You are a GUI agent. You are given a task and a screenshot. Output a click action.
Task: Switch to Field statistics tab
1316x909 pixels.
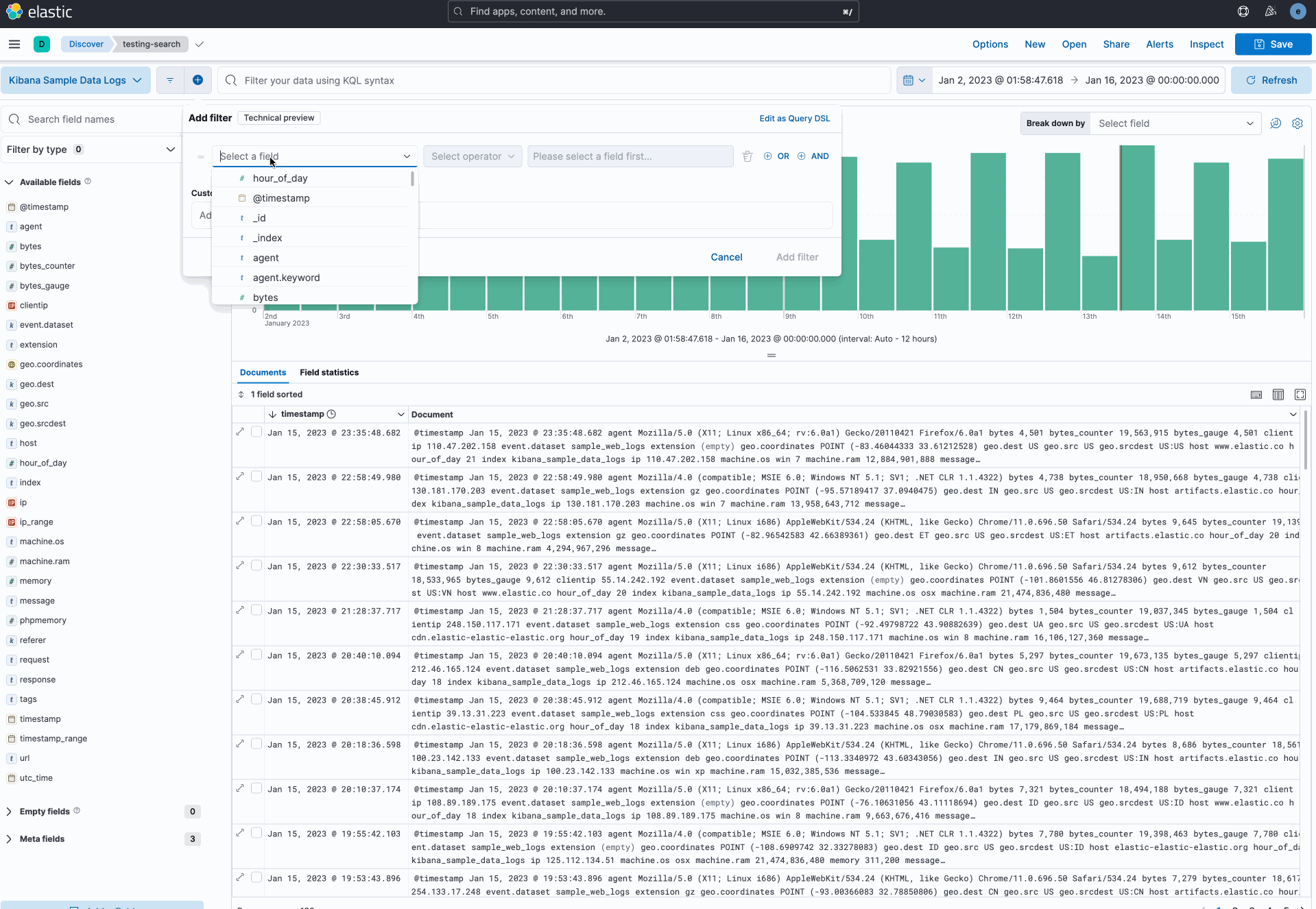pos(329,372)
